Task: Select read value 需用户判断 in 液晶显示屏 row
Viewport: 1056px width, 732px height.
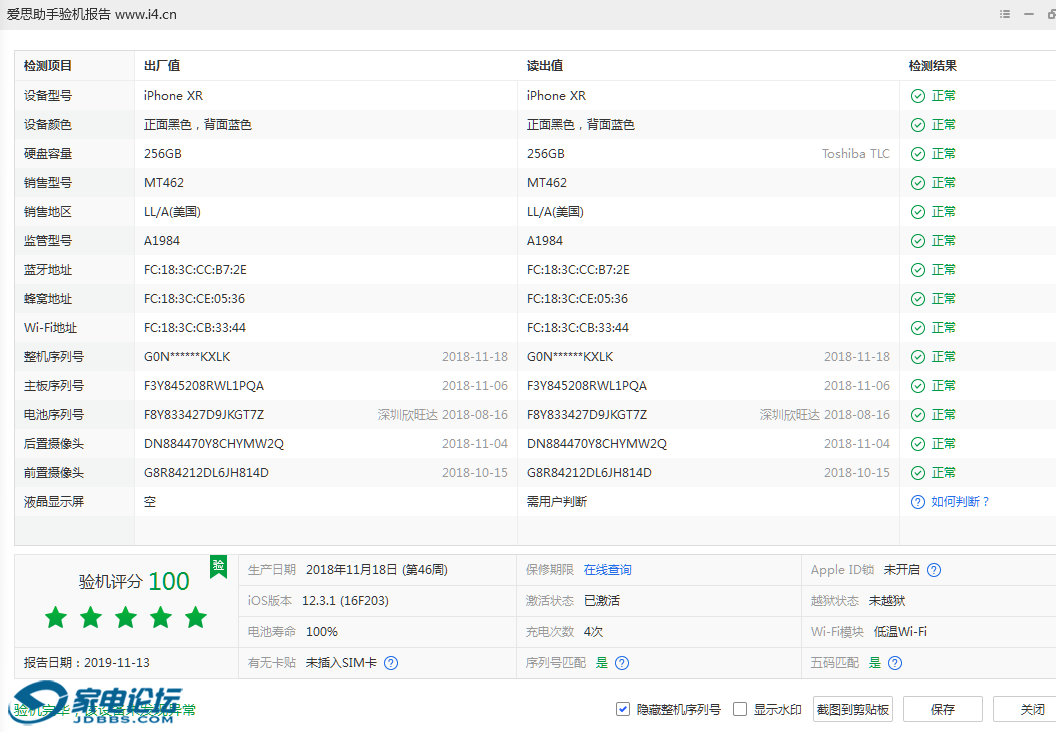Action: pyautogui.click(x=557, y=502)
